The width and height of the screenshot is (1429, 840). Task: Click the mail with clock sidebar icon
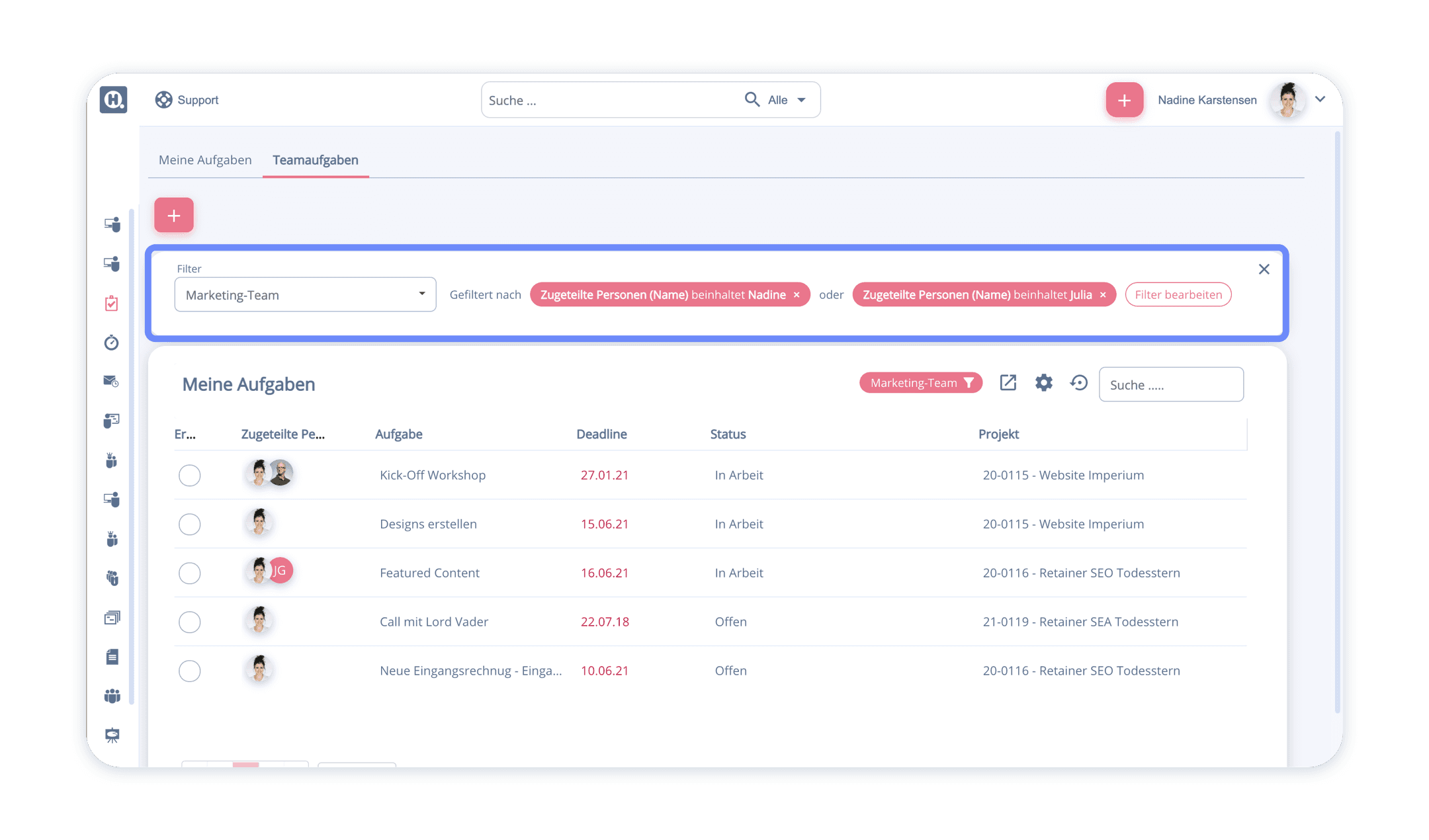pos(111,382)
